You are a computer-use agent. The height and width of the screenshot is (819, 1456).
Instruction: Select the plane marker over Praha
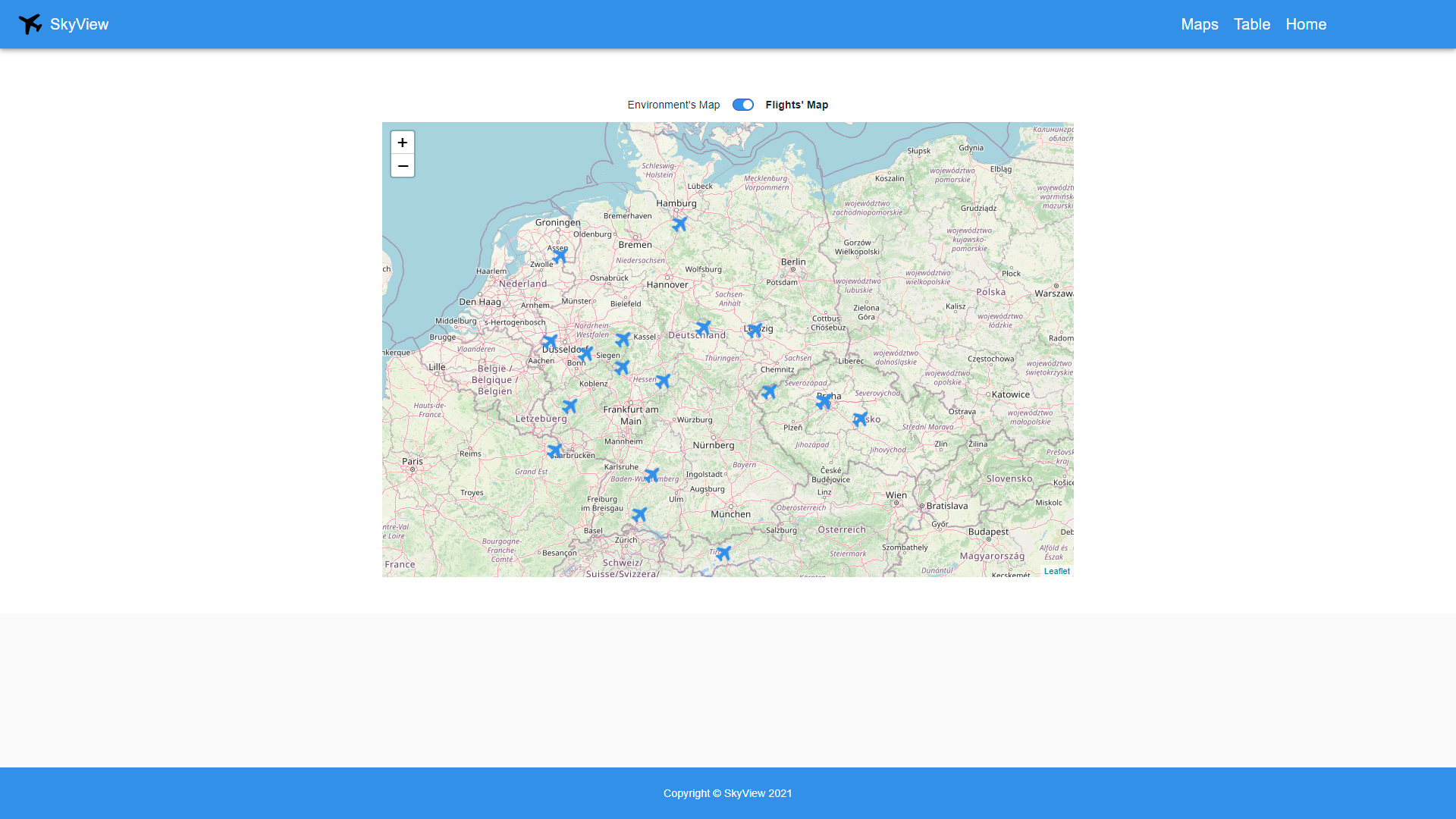(824, 402)
